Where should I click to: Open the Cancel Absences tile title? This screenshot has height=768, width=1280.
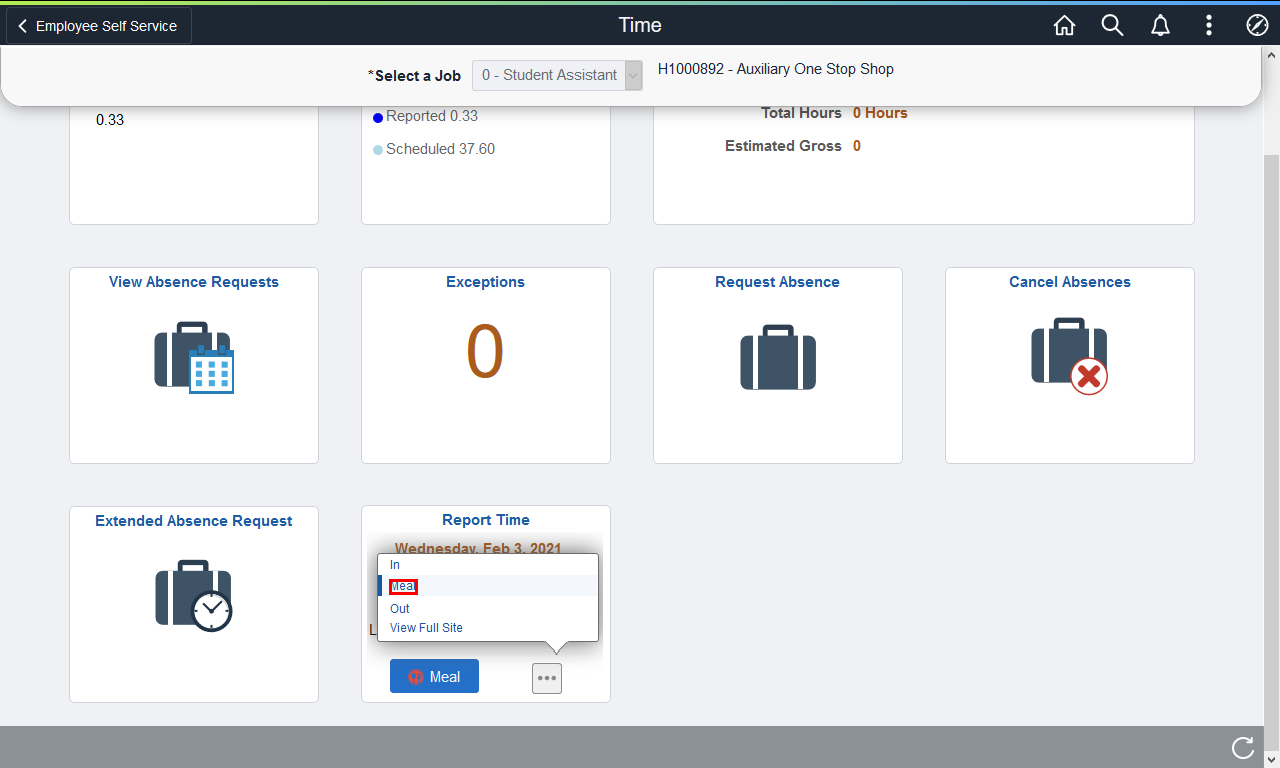[x=1070, y=282]
